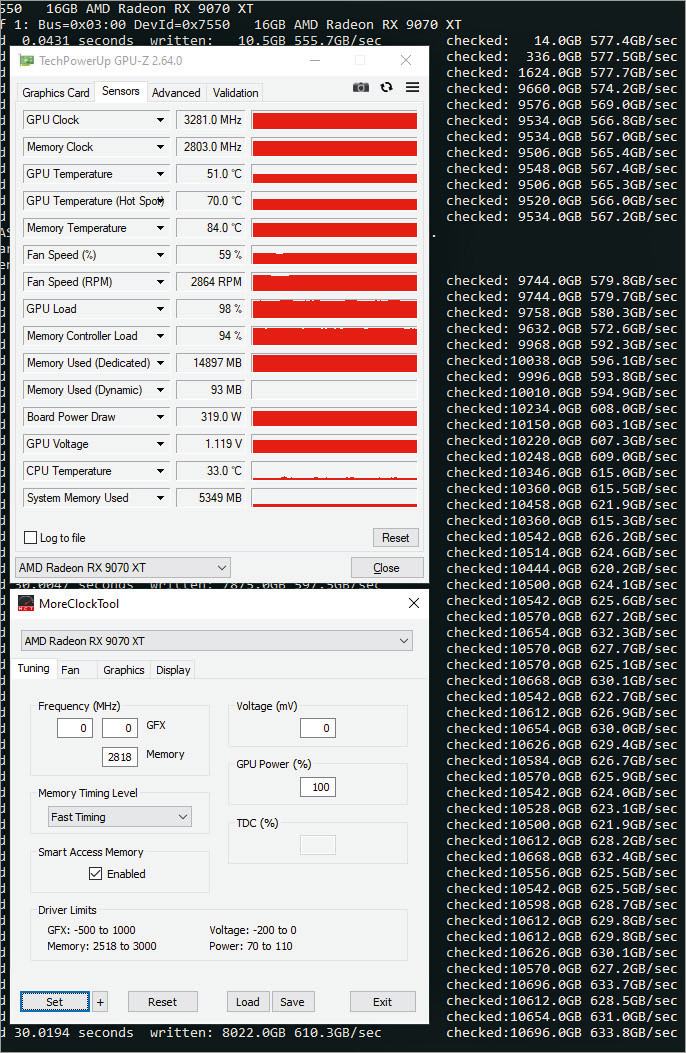The height and width of the screenshot is (1053, 686).
Task: Expand the Memory Used (Dedicated) dropdown
Action: click(x=160, y=363)
